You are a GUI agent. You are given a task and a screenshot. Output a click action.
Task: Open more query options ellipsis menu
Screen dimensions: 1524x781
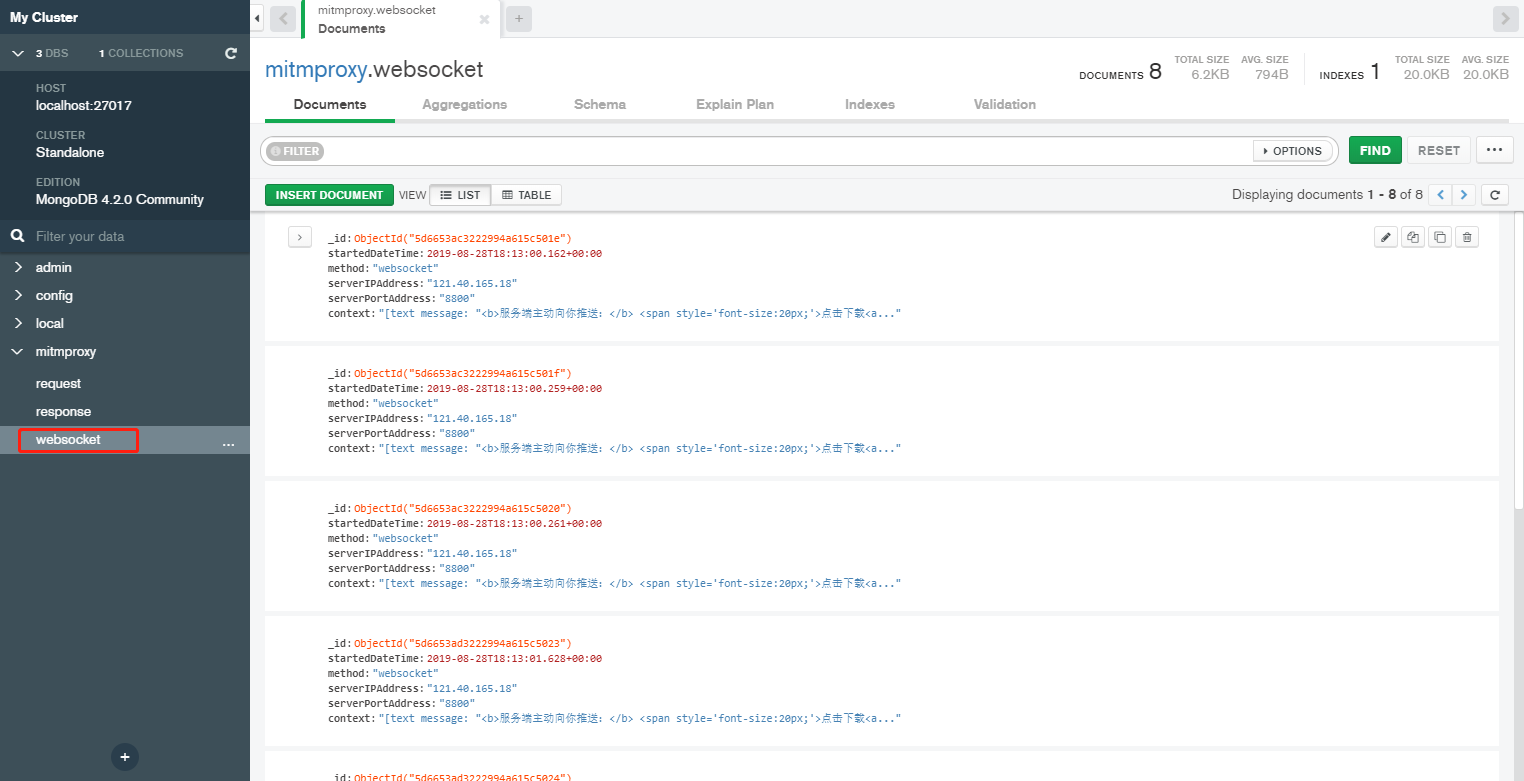pyautogui.click(x=1495, y=150)
